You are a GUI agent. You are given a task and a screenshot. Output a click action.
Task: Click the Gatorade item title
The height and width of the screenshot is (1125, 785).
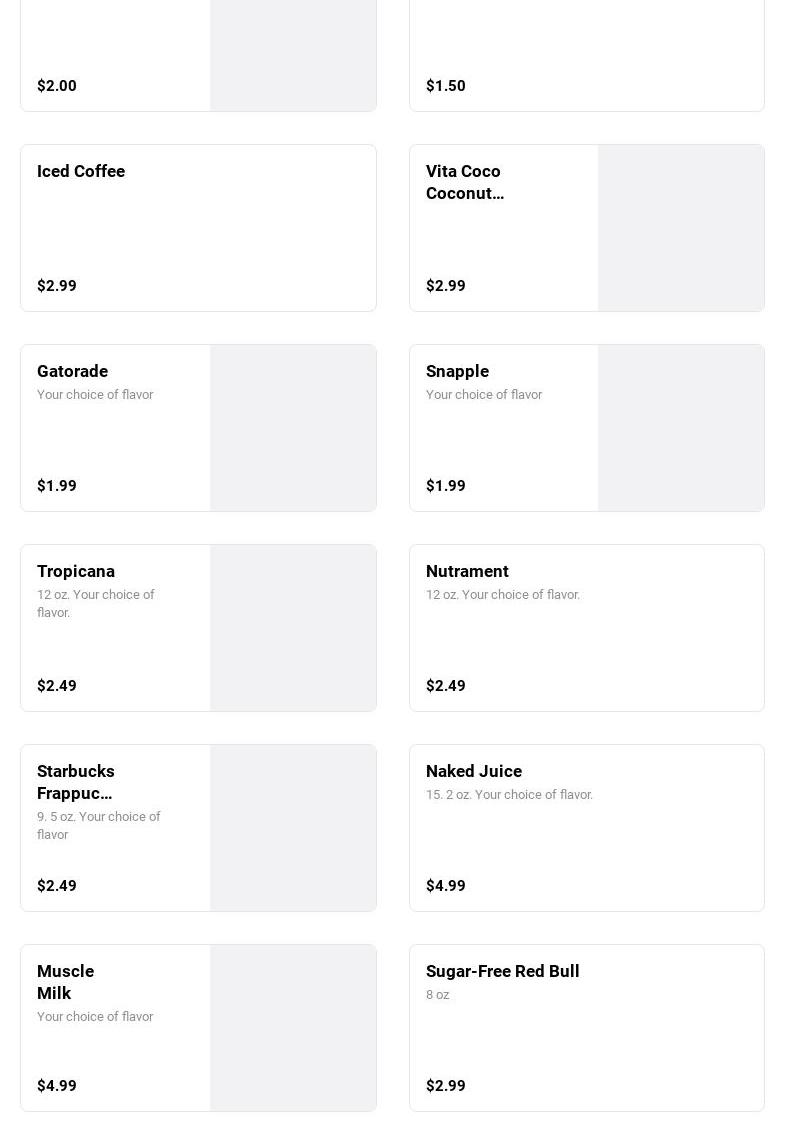72,371
